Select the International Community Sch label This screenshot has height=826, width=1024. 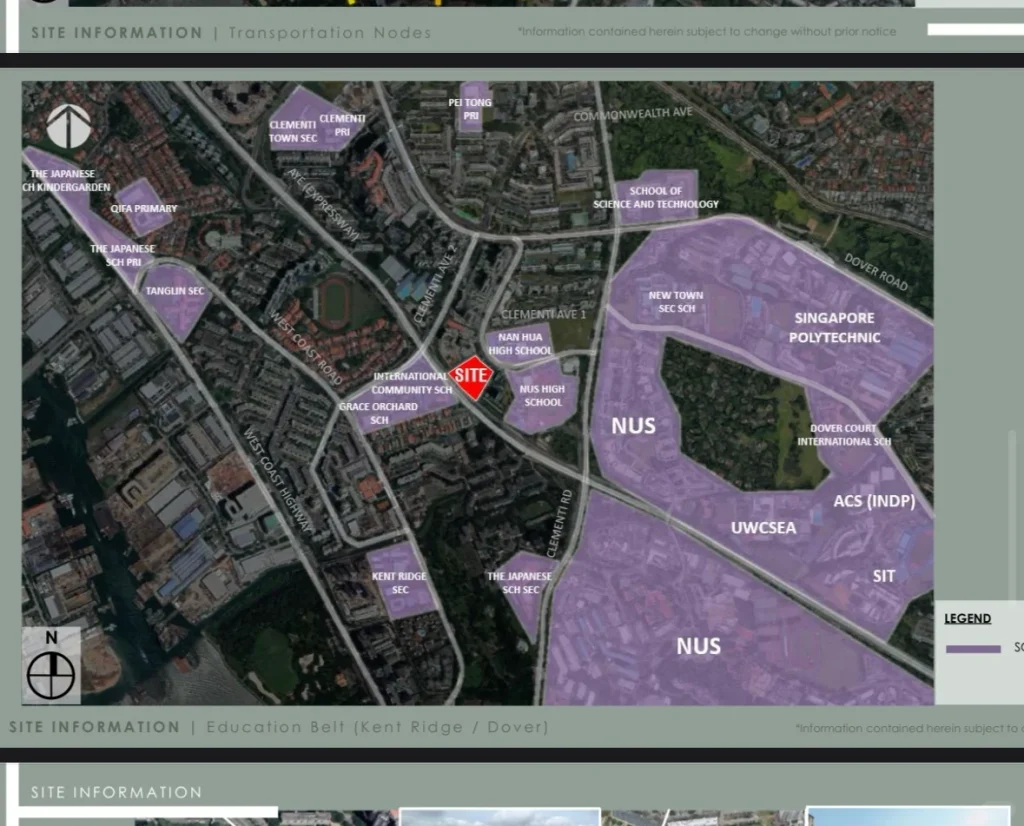pyautogui.click(x=411, y=383)
